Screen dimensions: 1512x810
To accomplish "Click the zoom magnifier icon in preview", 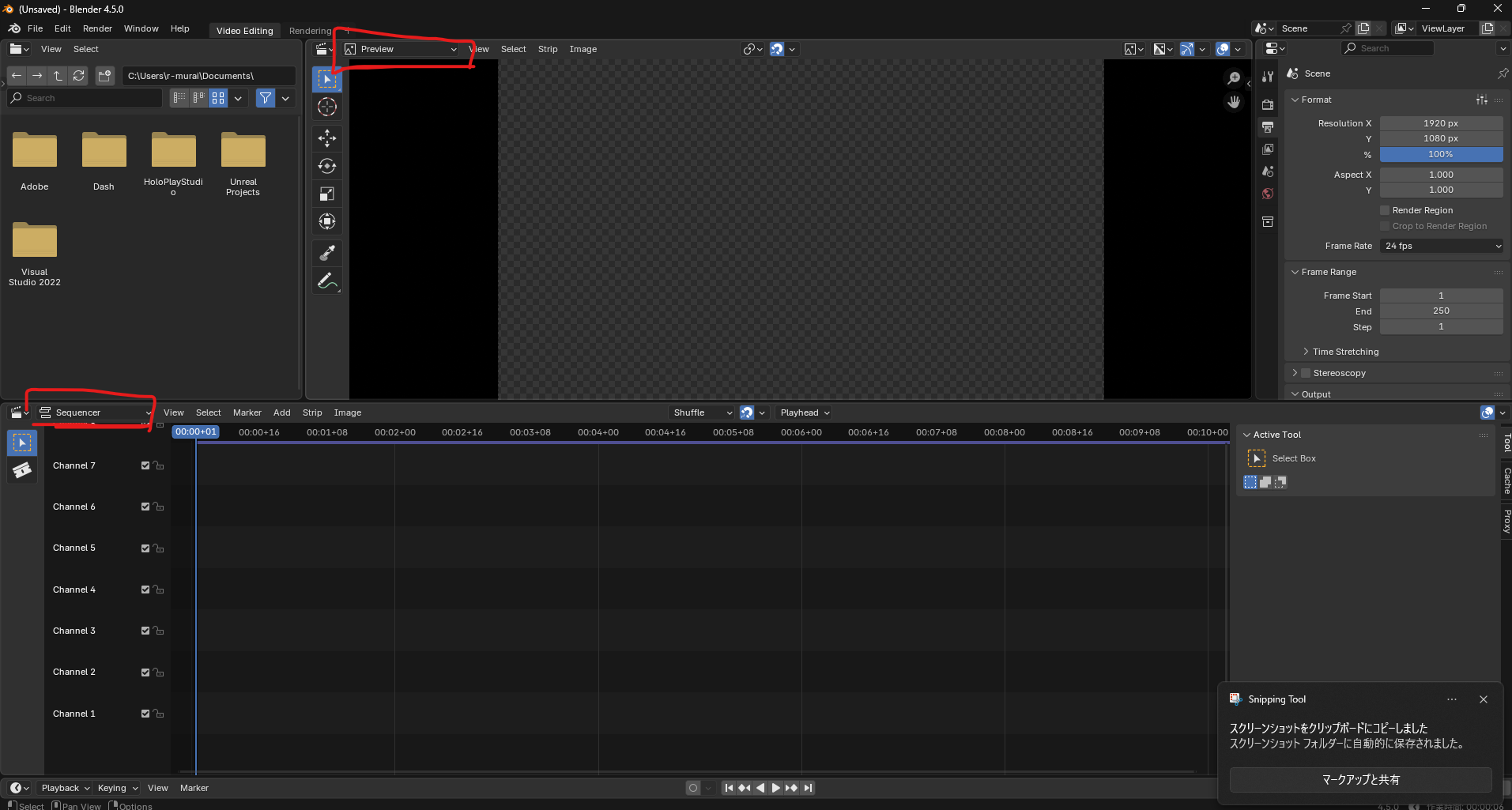I will click(1233, 77).
